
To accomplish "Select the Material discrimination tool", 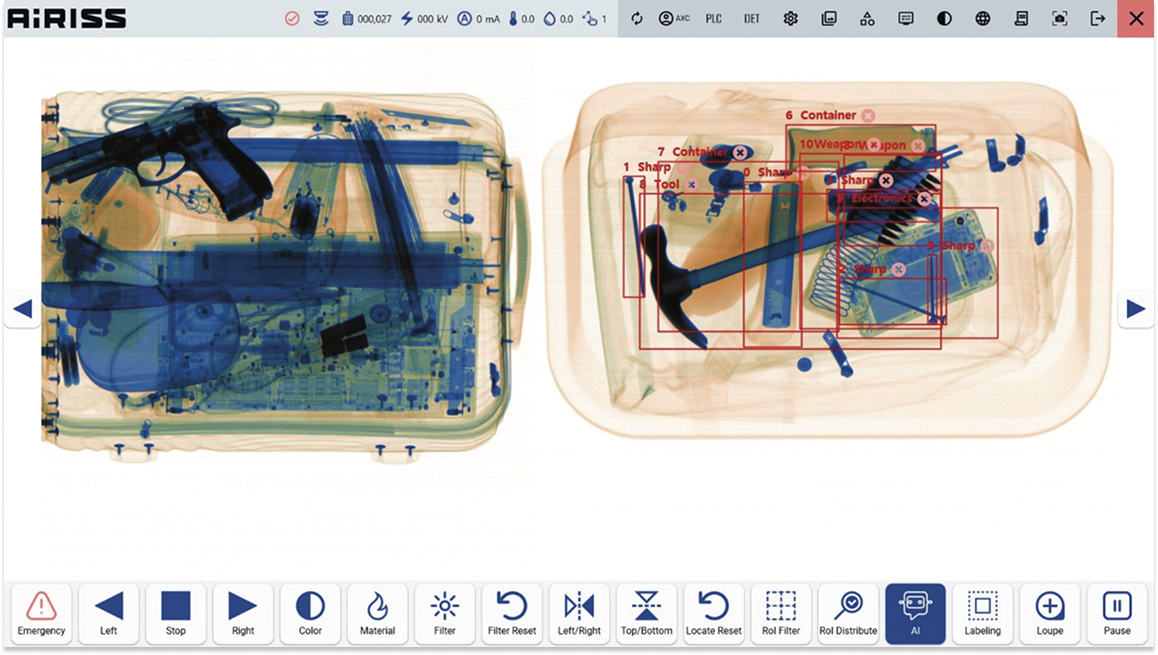I will [377, 613].
